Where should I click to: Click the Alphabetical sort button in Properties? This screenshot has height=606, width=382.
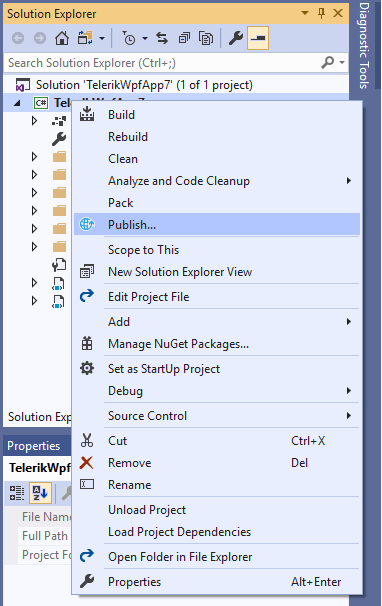coord(41,493)
